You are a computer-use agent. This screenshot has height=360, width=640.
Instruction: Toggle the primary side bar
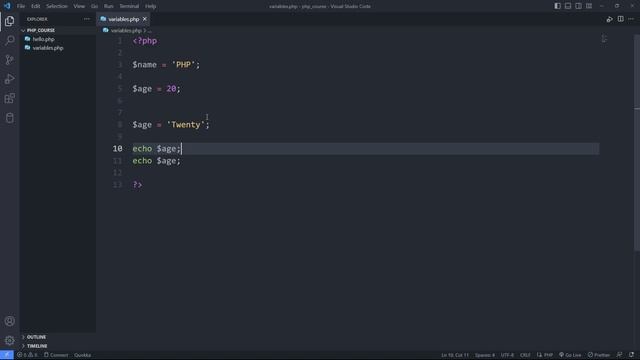click(557, 6)
